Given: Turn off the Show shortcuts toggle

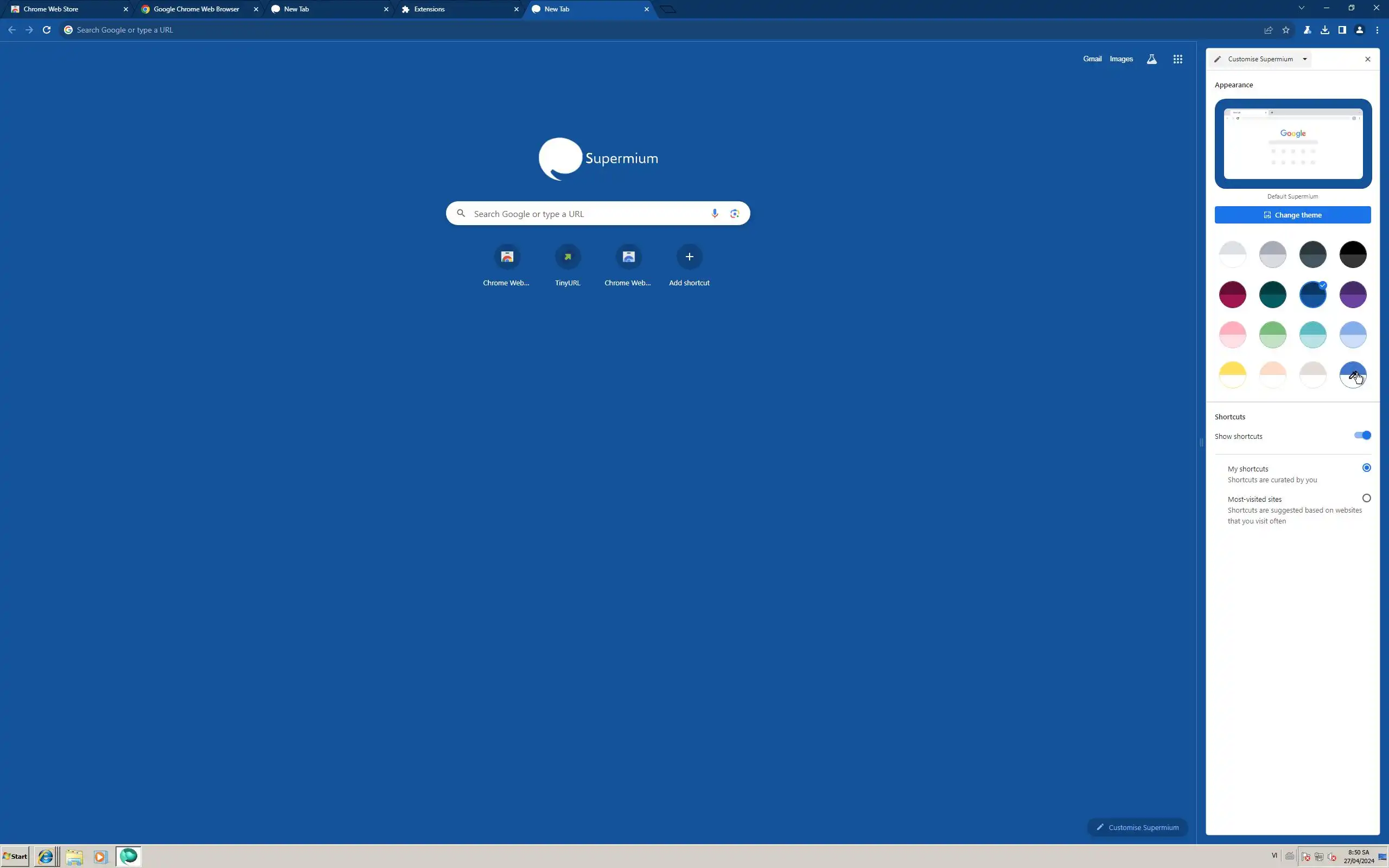Looking at the screenshot, I should click(x=1362, y=436).
